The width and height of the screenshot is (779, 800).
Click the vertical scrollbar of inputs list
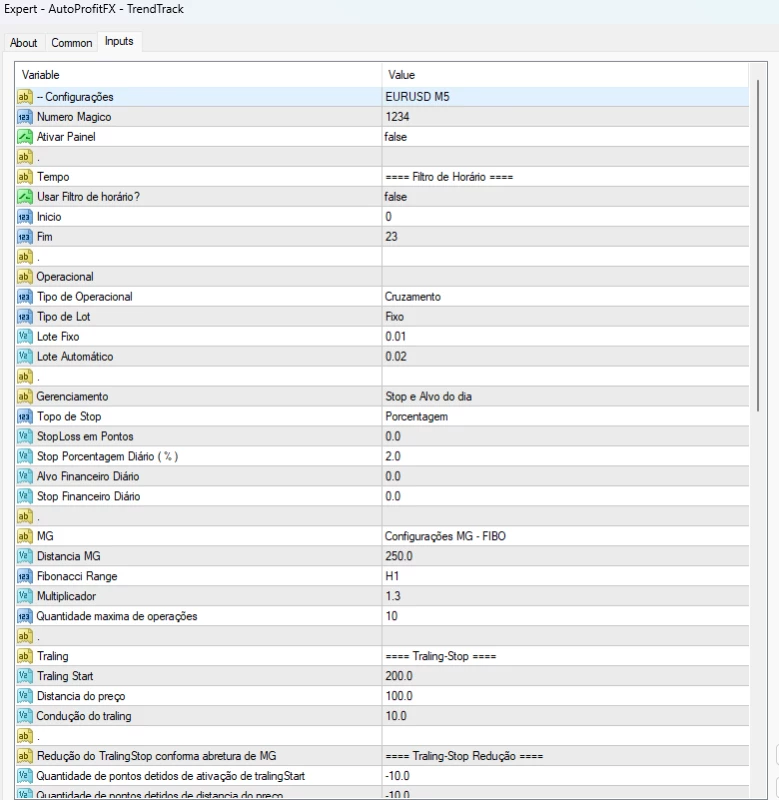point(757,240)
